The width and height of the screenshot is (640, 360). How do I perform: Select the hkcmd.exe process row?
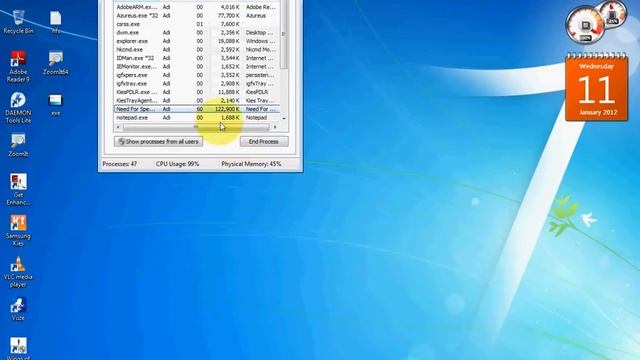197,49
